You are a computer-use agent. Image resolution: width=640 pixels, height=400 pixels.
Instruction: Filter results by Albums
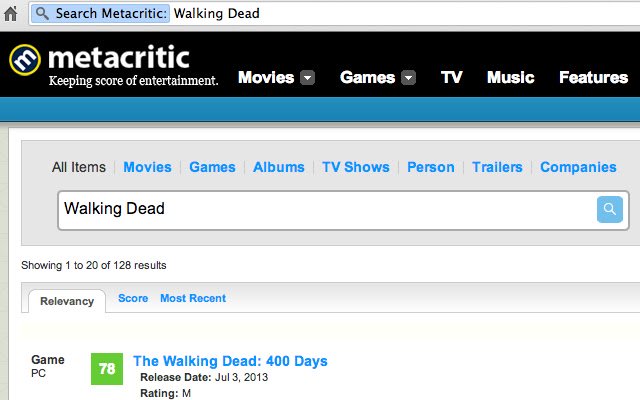(x=279, y=167)
